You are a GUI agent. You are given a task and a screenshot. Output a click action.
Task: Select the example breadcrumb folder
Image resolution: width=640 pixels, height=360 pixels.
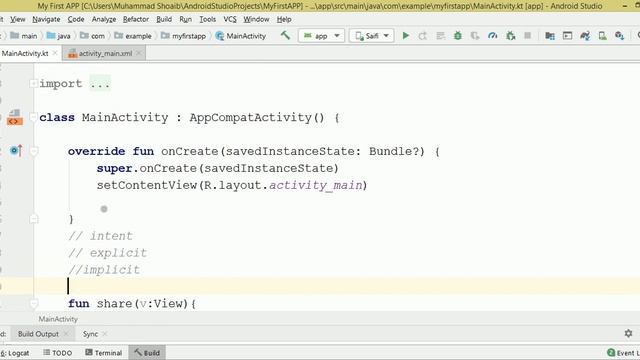tap(133, 36)
